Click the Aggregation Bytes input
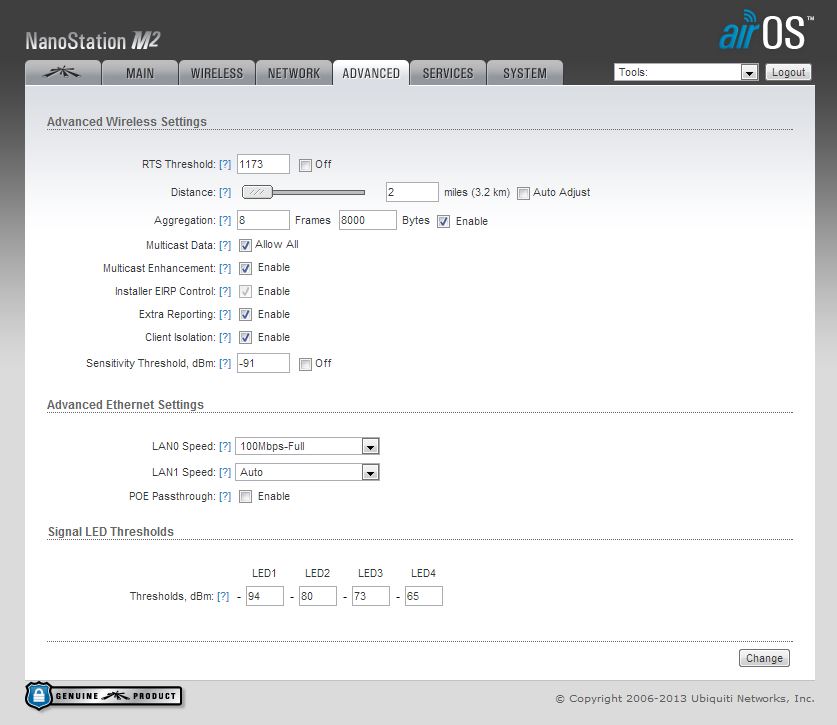Screen dimensions: 837x725 (x=368, y=220)
